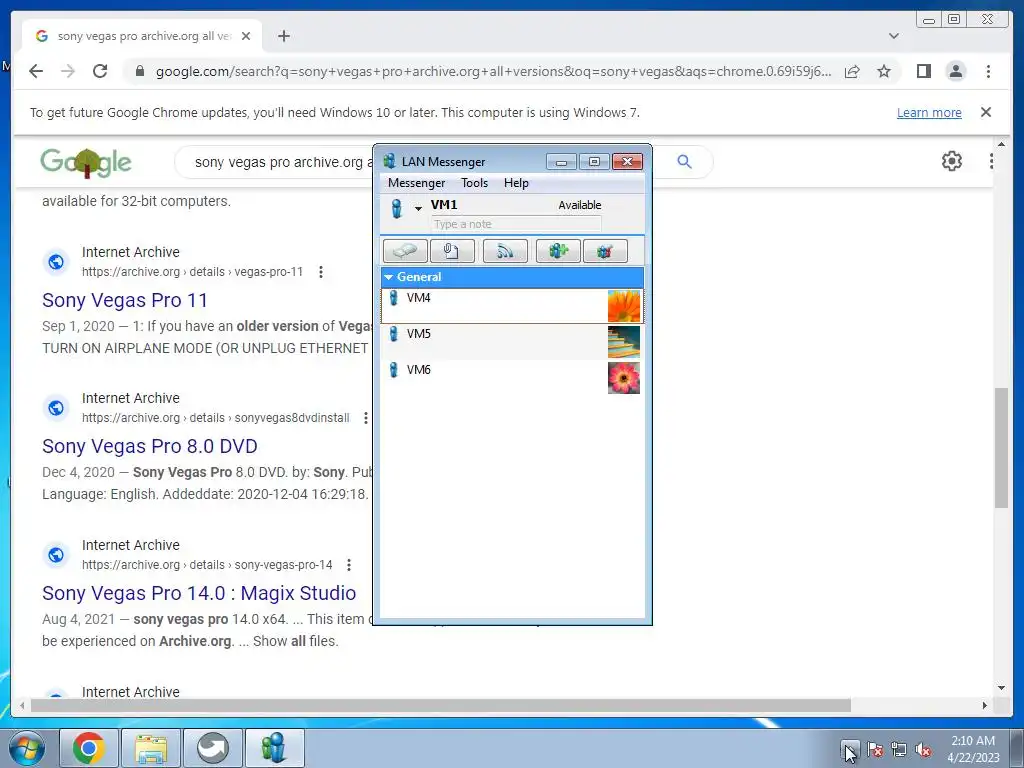This screenshot has width=1024, height=768.
Task: Open Sony Vegas Pro 14.0 : Magix Studio result
Action: coord(199,593)
